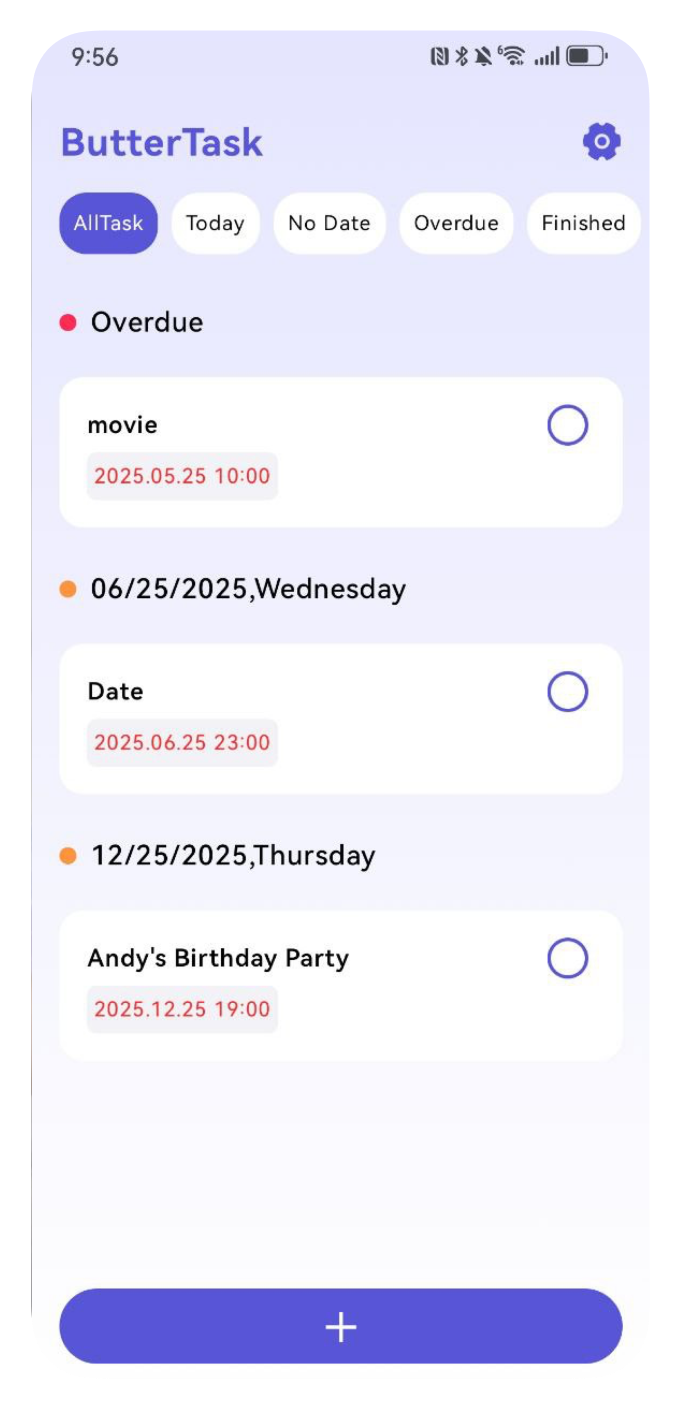Screen dimensions: 680x1410
Task: Show the Overdue filter tab
Action: pyautogui.click(x=456, y=223)
